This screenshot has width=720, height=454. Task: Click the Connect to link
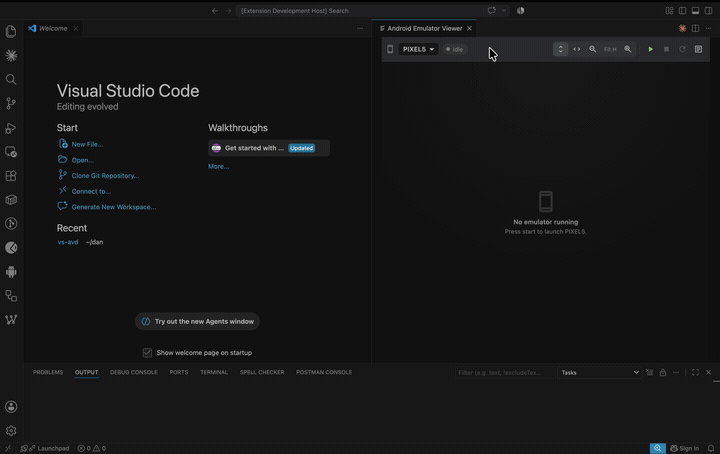[x=91, y=191]
